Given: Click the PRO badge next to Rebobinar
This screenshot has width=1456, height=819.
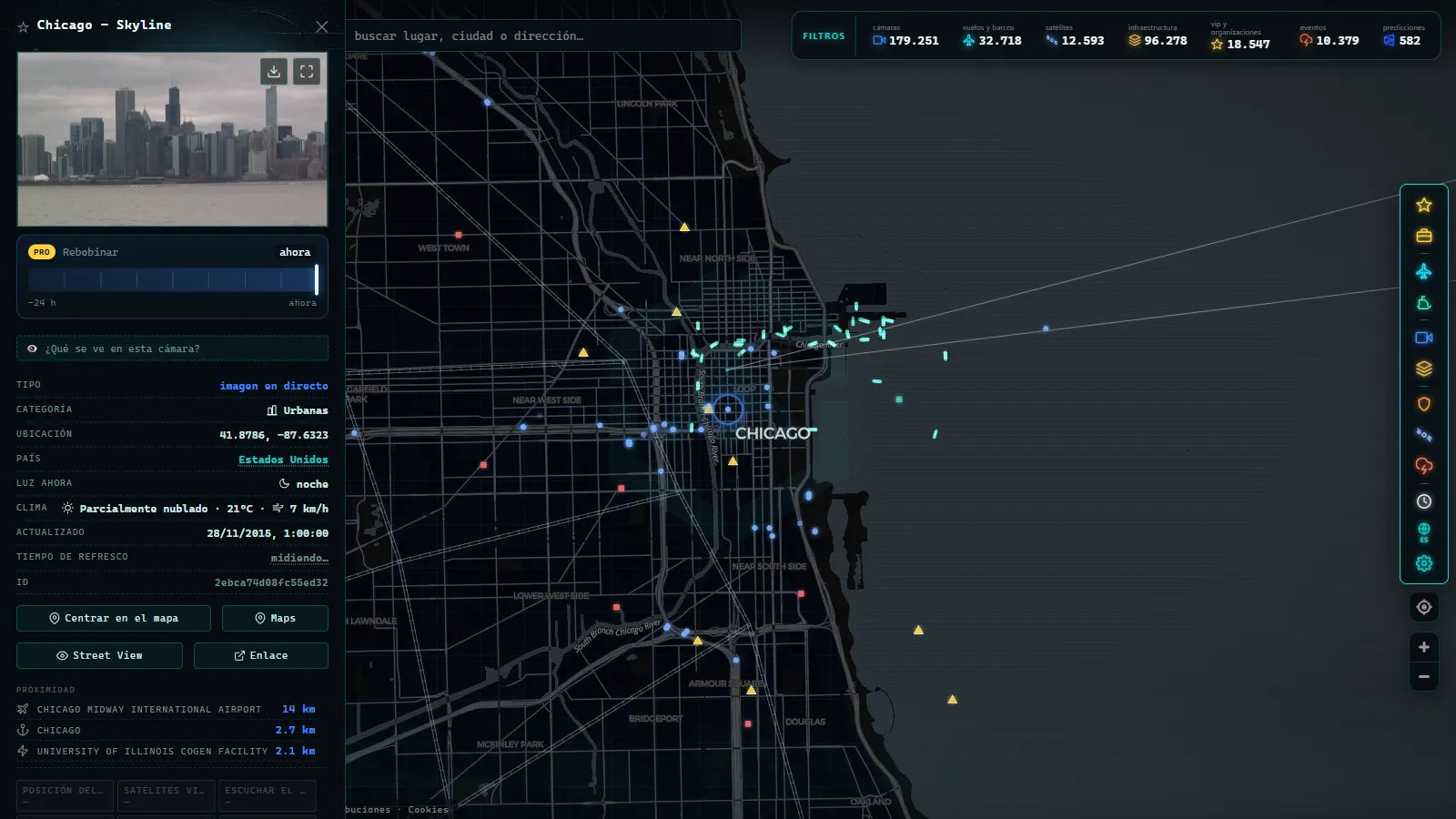Looking at the screenshot, I should [x=42, y=252].
